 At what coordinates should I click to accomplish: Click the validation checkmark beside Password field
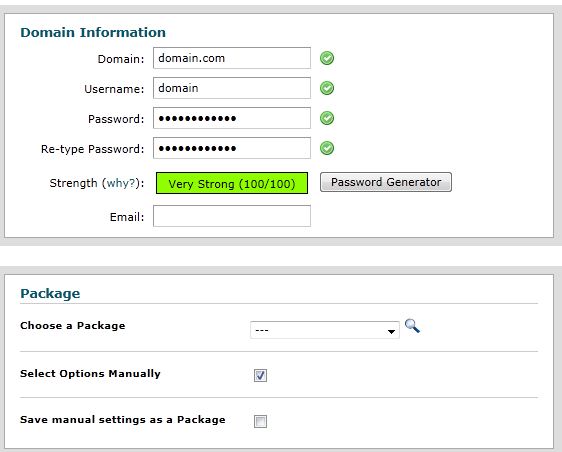click(327, 118)
